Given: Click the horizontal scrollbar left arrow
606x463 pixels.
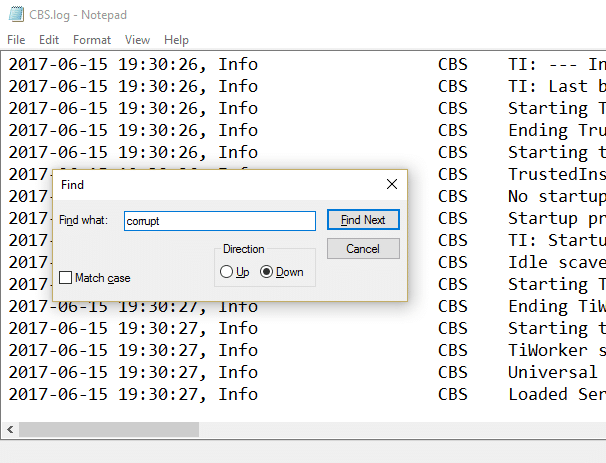Looking at the screenshot, I should pyautogui.click(x=10, y=429).
